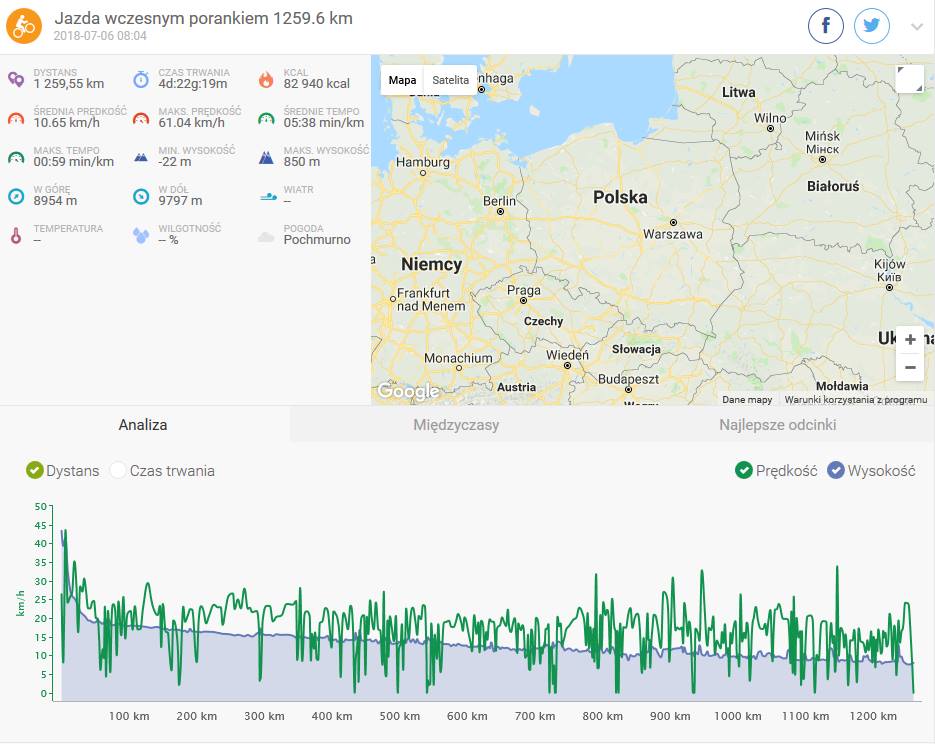Click the Wilno label on the map
Screen dimensions: 935x744
point(770,118)
